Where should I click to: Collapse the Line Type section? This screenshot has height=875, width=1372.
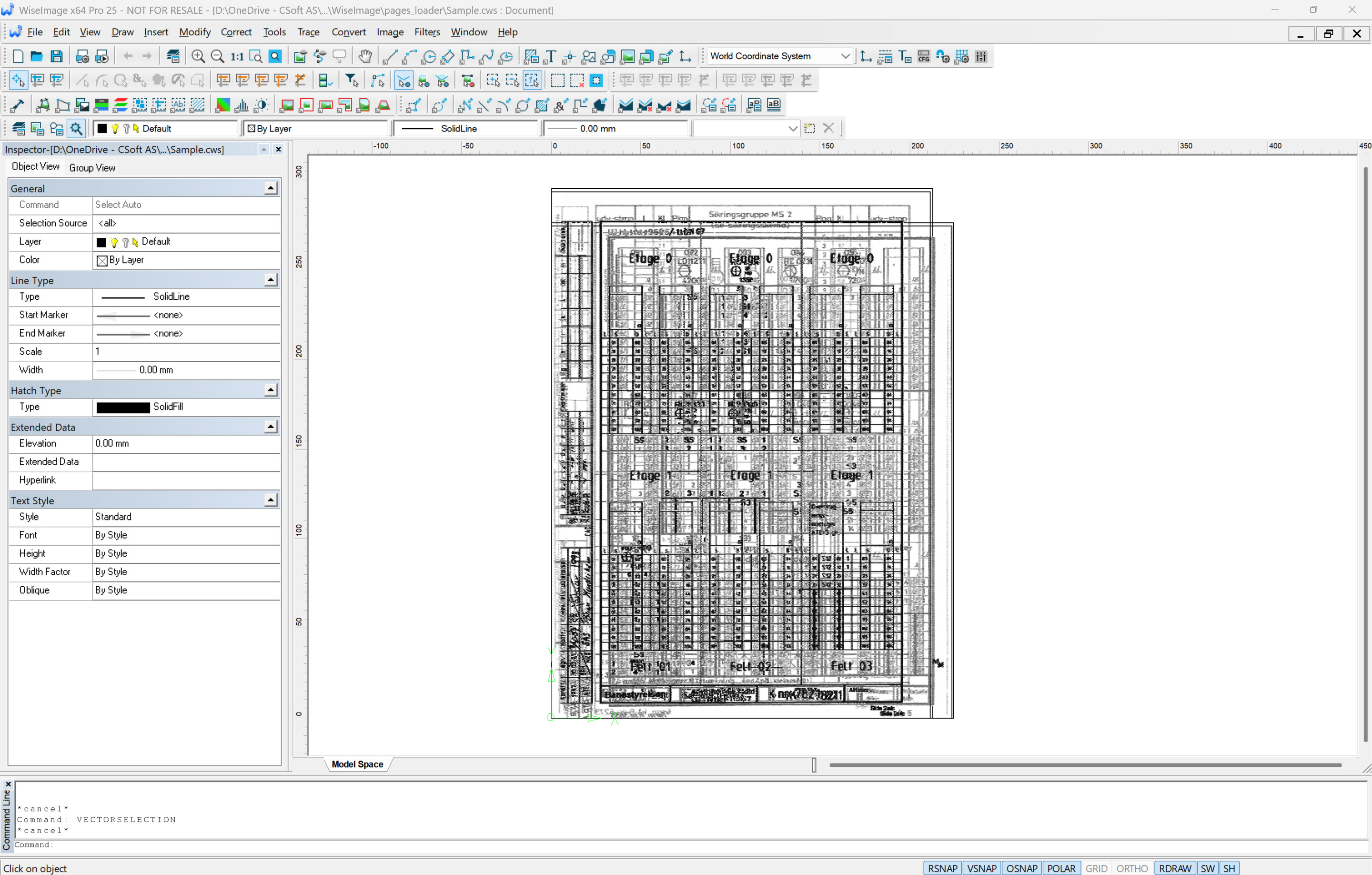(271, 280)
